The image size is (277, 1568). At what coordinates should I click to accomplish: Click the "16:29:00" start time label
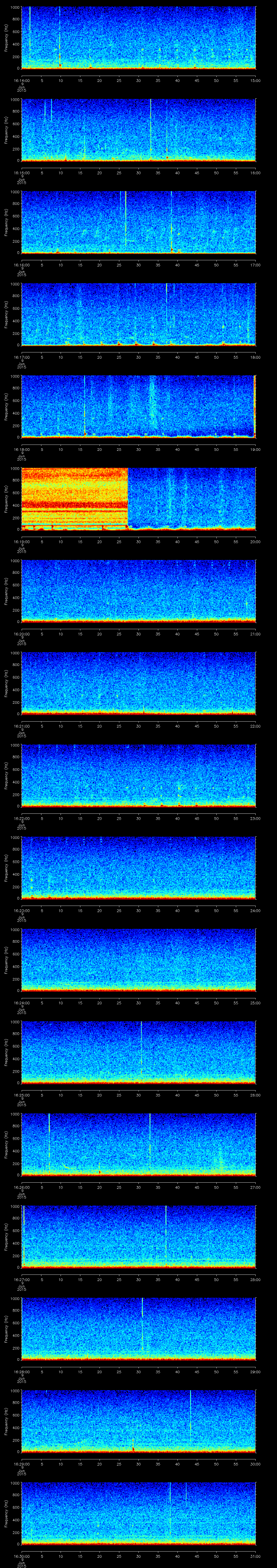coord(21,1464)
